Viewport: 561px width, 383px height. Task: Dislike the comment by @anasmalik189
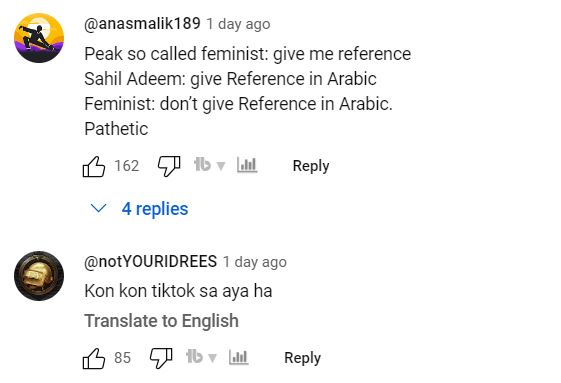coord(169,166)
